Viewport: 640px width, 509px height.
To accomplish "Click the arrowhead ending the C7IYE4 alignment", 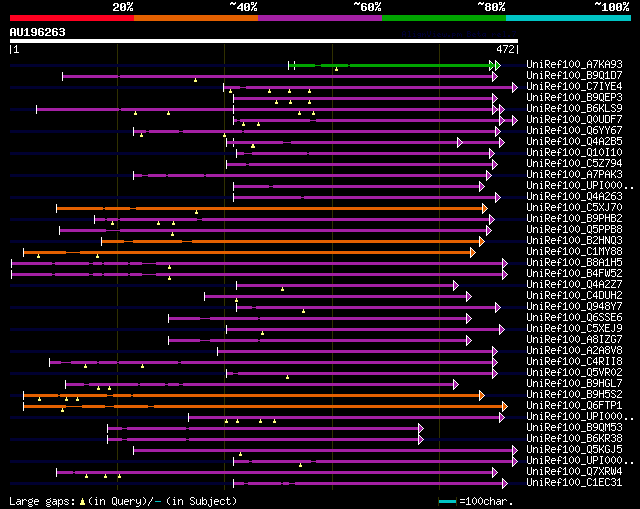I will coord(515,87).
